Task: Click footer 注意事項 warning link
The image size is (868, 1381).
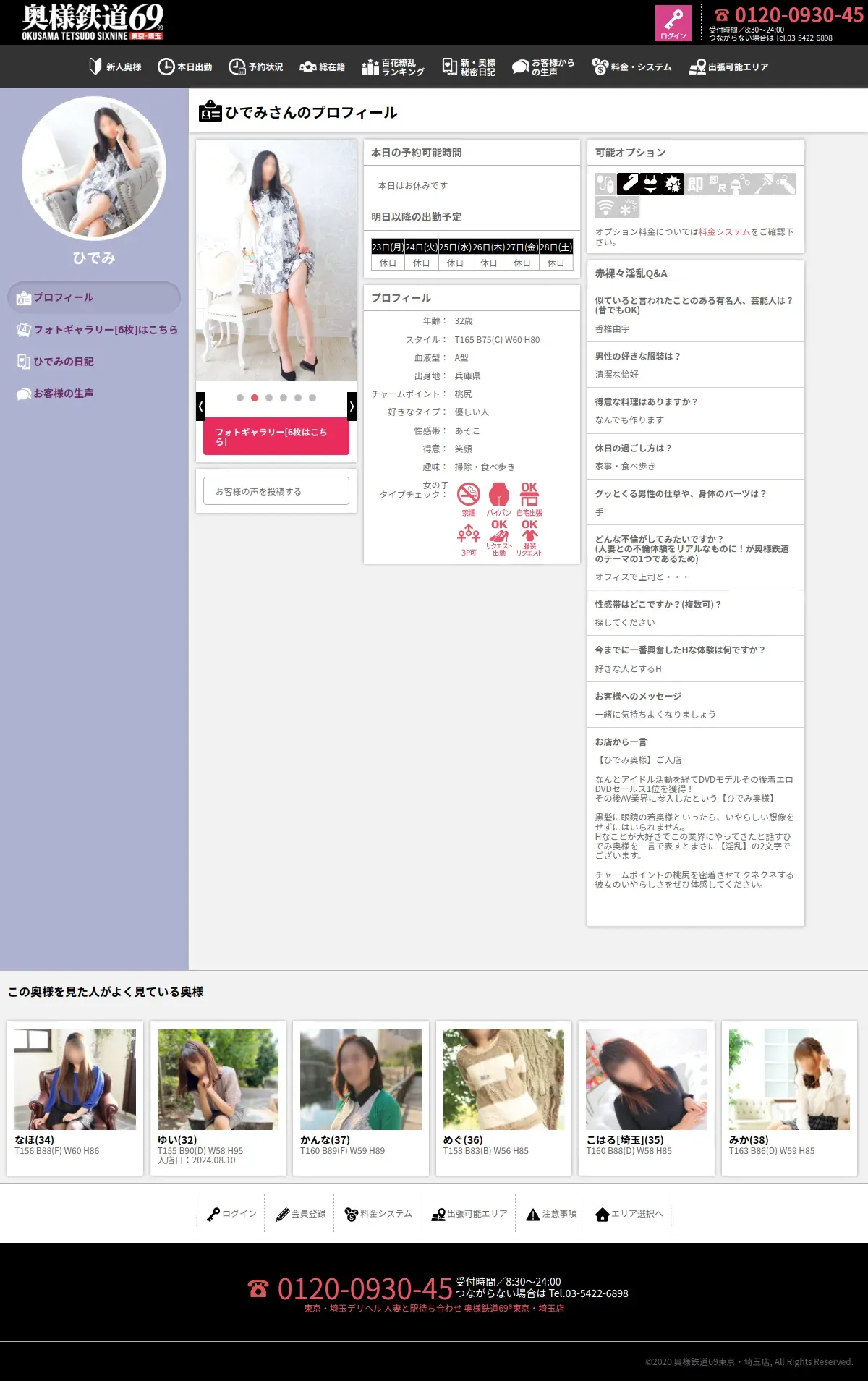Action: tap(551, 1213)
